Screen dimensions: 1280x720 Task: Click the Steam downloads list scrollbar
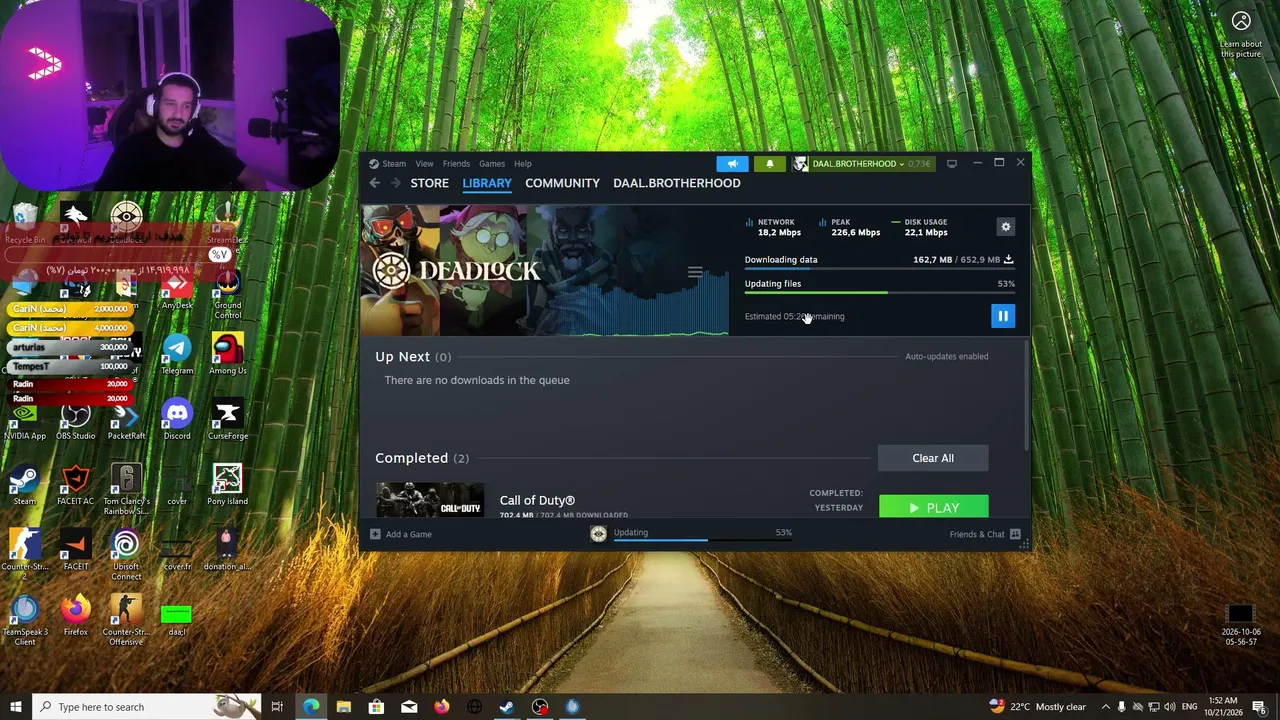coord(1027,395)
